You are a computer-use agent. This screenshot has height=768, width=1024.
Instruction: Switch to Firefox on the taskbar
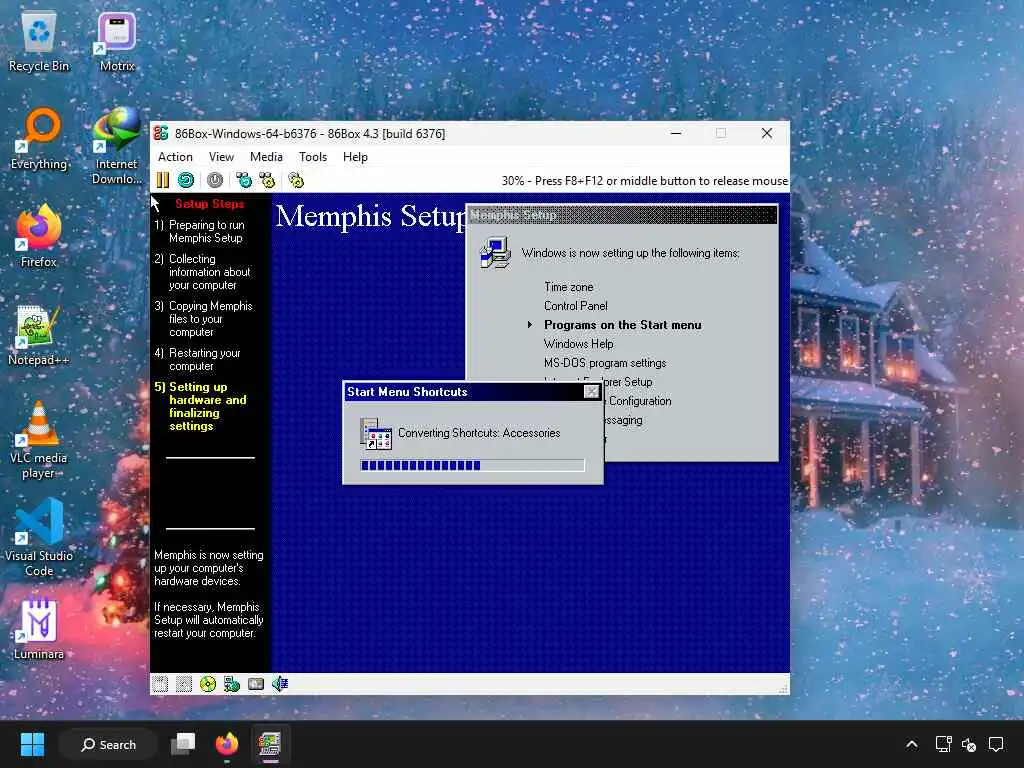[227, 744]
